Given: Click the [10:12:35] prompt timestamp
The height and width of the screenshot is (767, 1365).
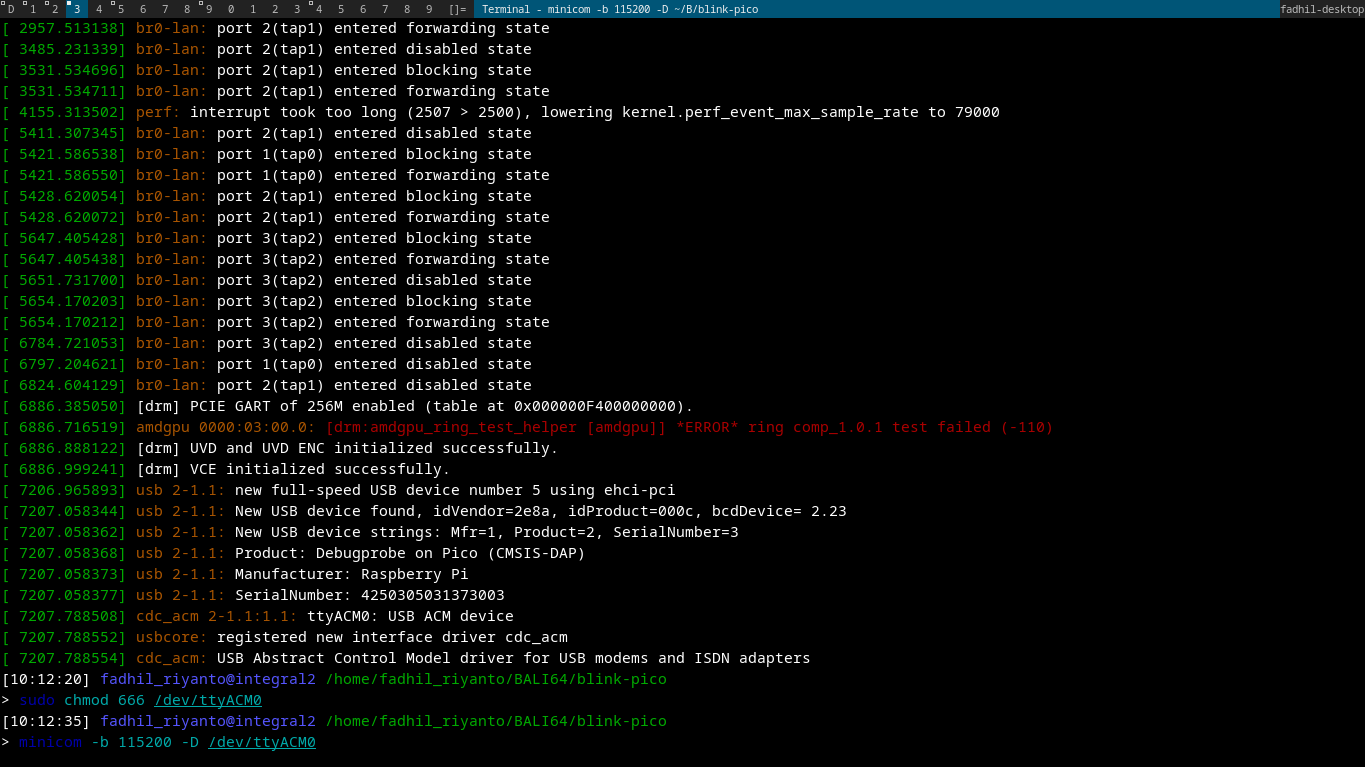Looking at the screenshot, I should point(46,721).
